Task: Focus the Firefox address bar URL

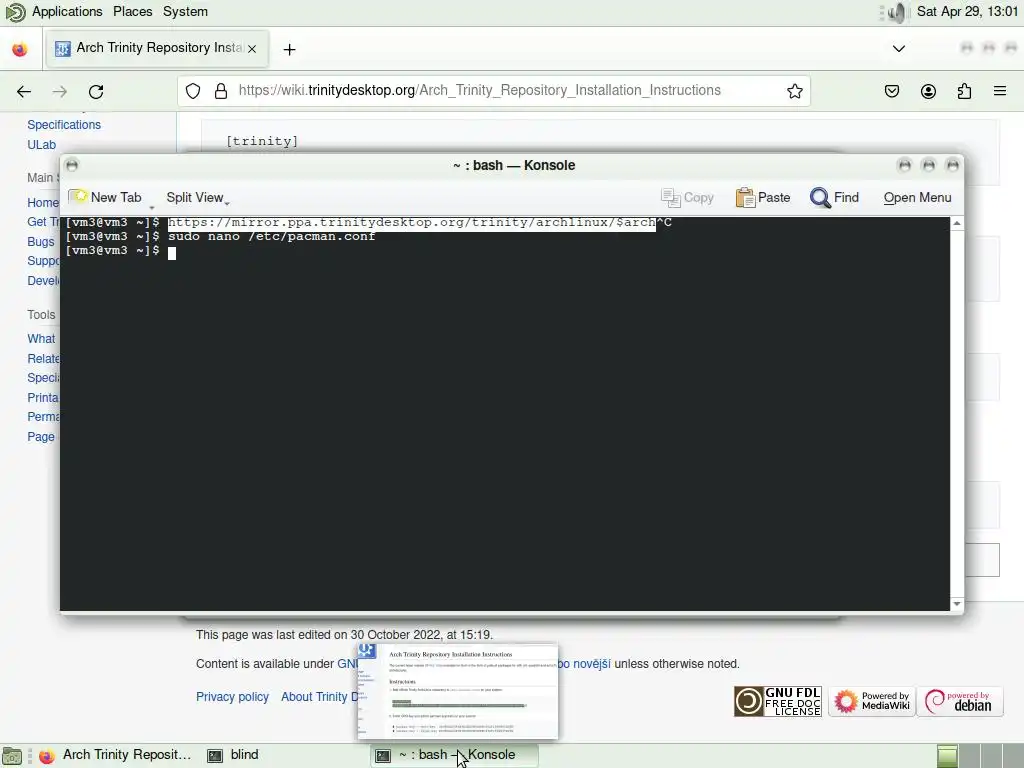Action: pos(479,90)
